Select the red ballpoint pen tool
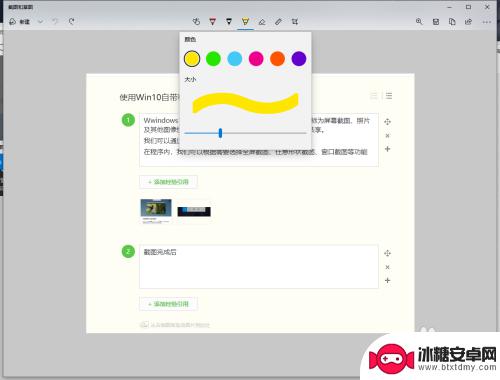Image resolution: width=500 pixels, height=380 pixels. 212,22
